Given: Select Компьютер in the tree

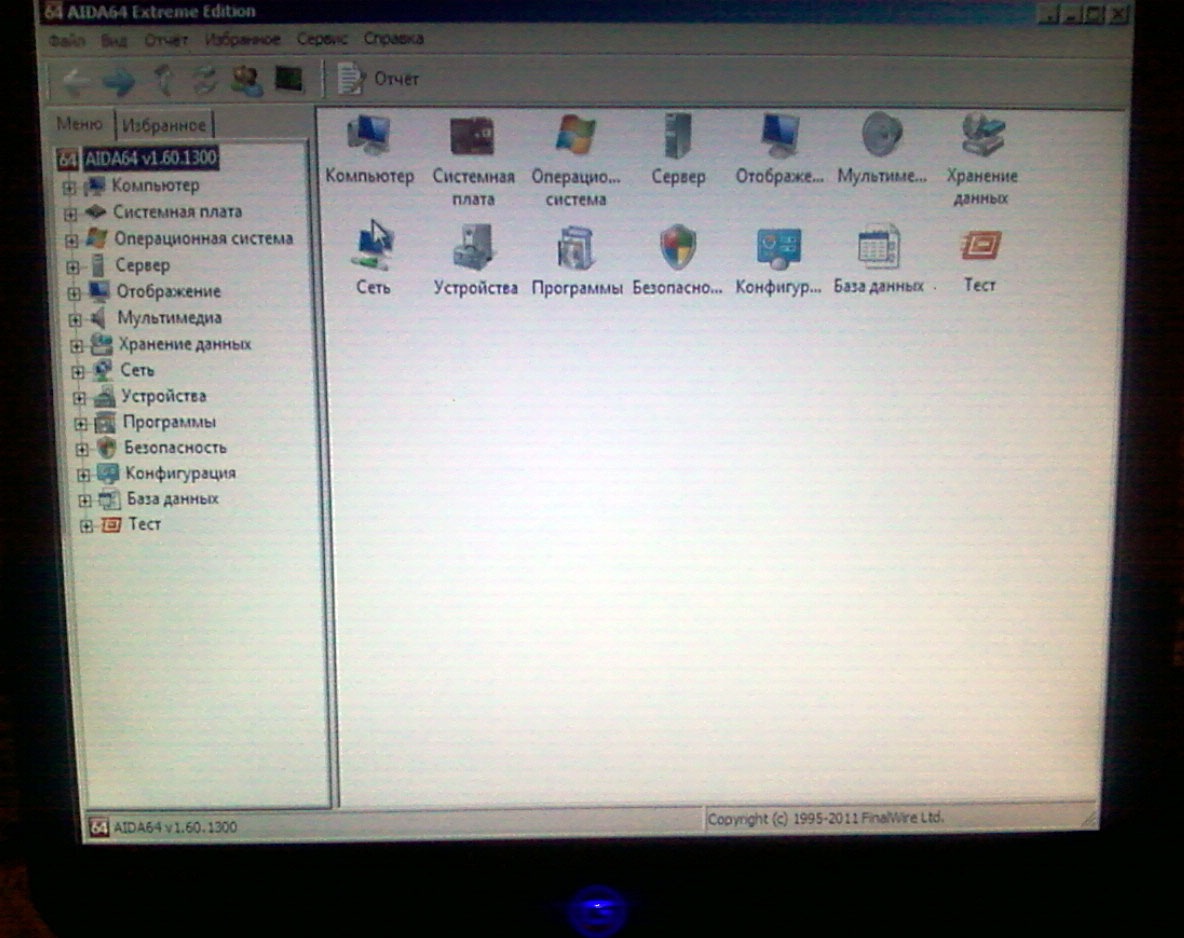Looking at the screenshot, I should click(156, 186).
